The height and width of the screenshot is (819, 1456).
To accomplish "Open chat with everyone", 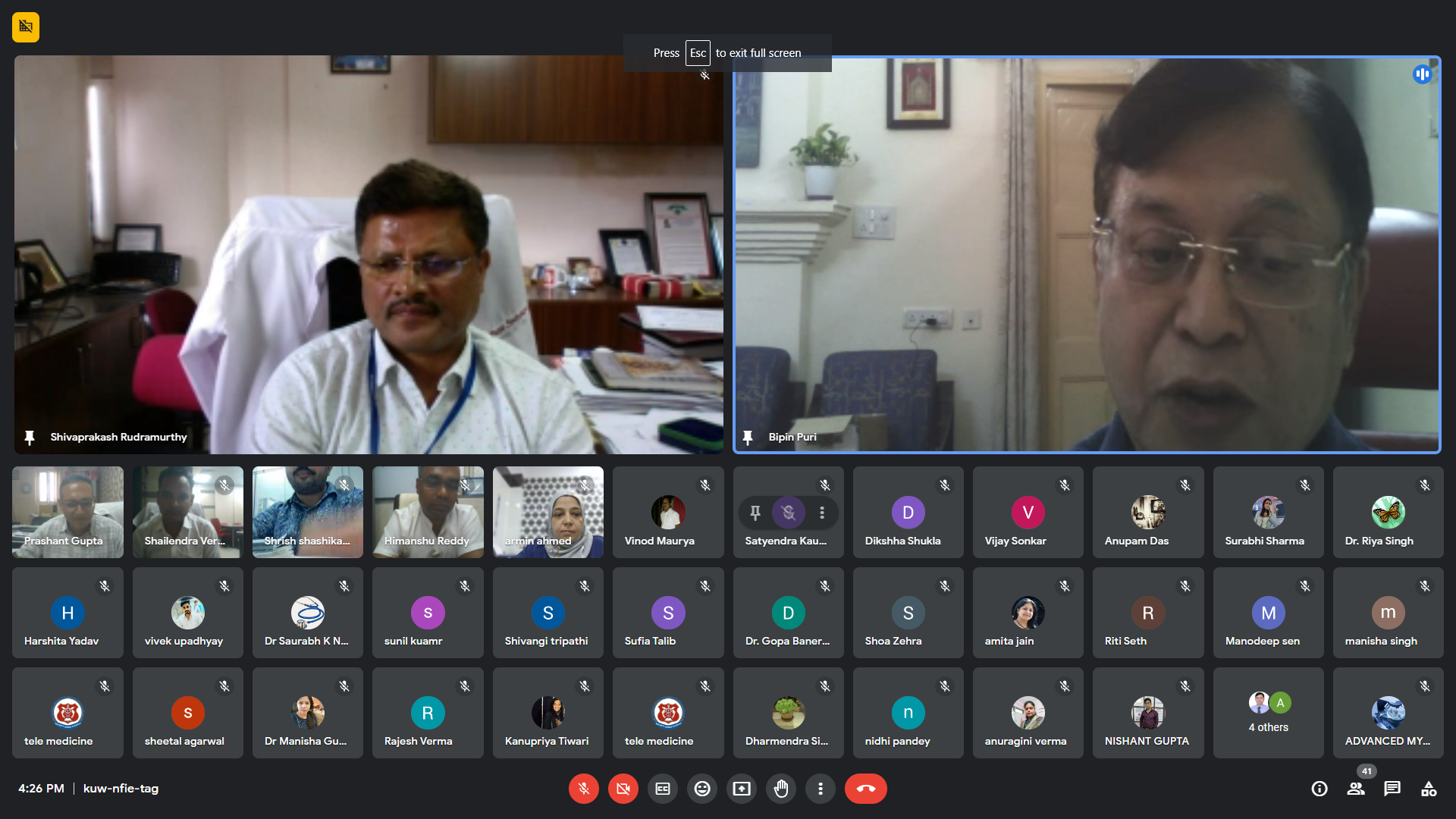I will tap(1392, 789).
